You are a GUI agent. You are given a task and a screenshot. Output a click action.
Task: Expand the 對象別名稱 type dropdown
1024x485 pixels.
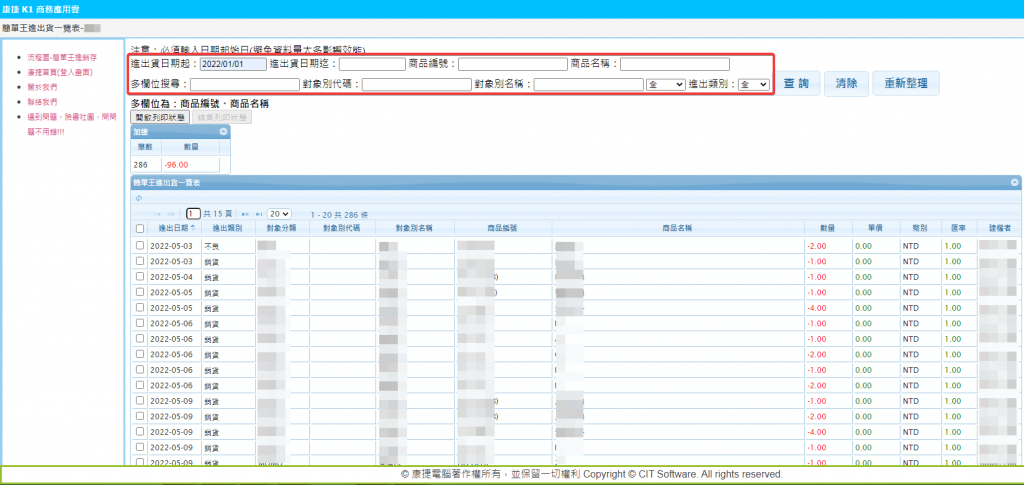click(665, 85)
